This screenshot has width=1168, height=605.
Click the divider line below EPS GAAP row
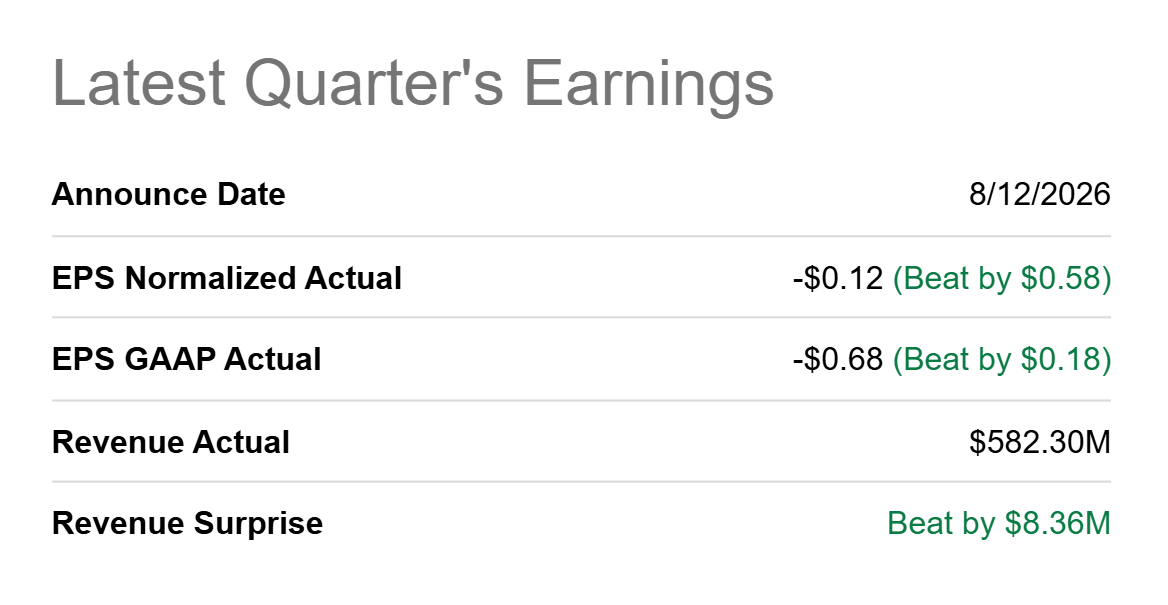coord(581,400)
